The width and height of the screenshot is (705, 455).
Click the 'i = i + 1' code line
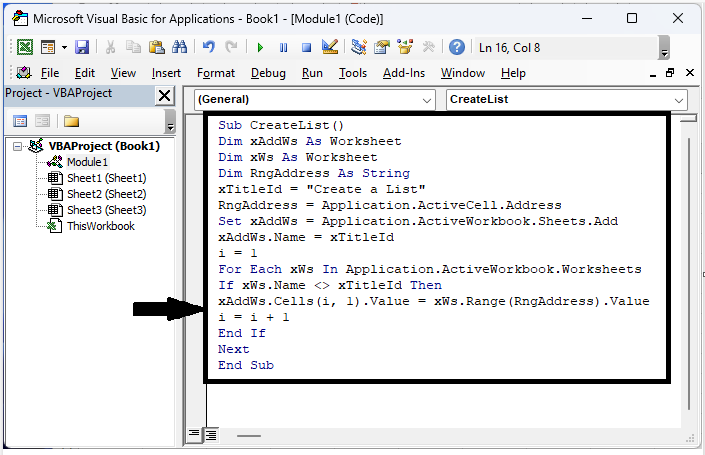(x=254, y=317)
